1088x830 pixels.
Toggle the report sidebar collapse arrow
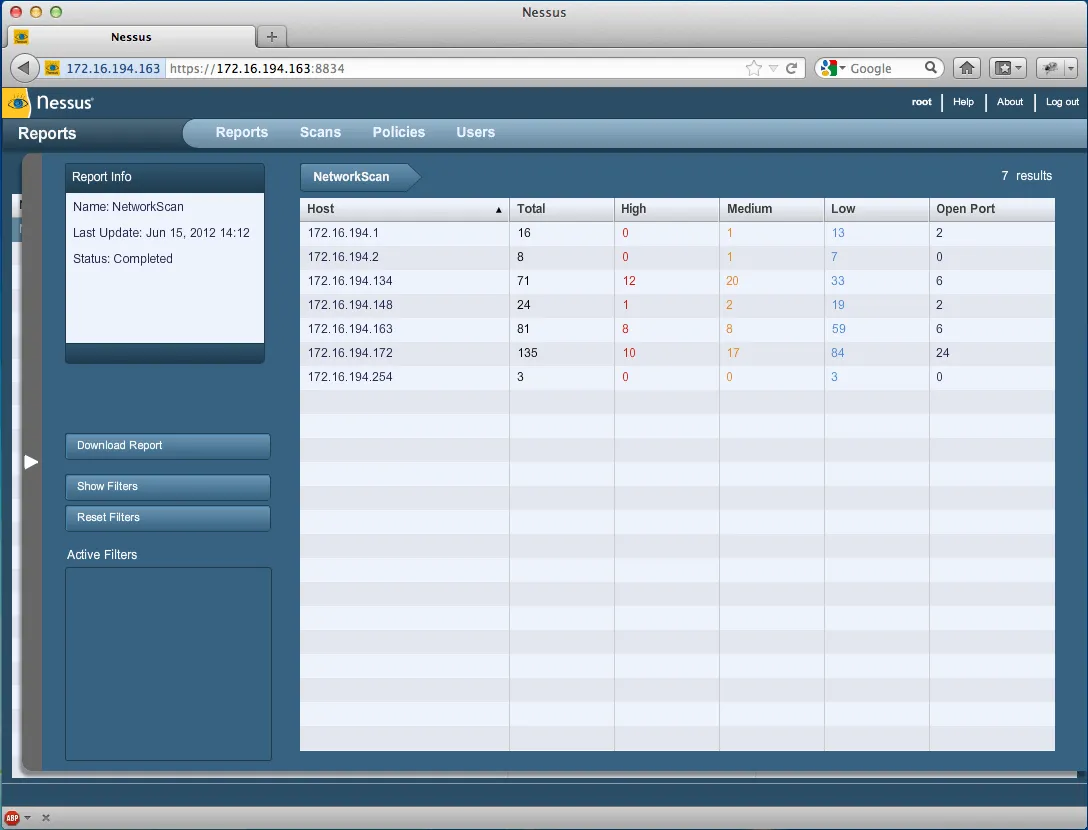(x=30, y=462)
